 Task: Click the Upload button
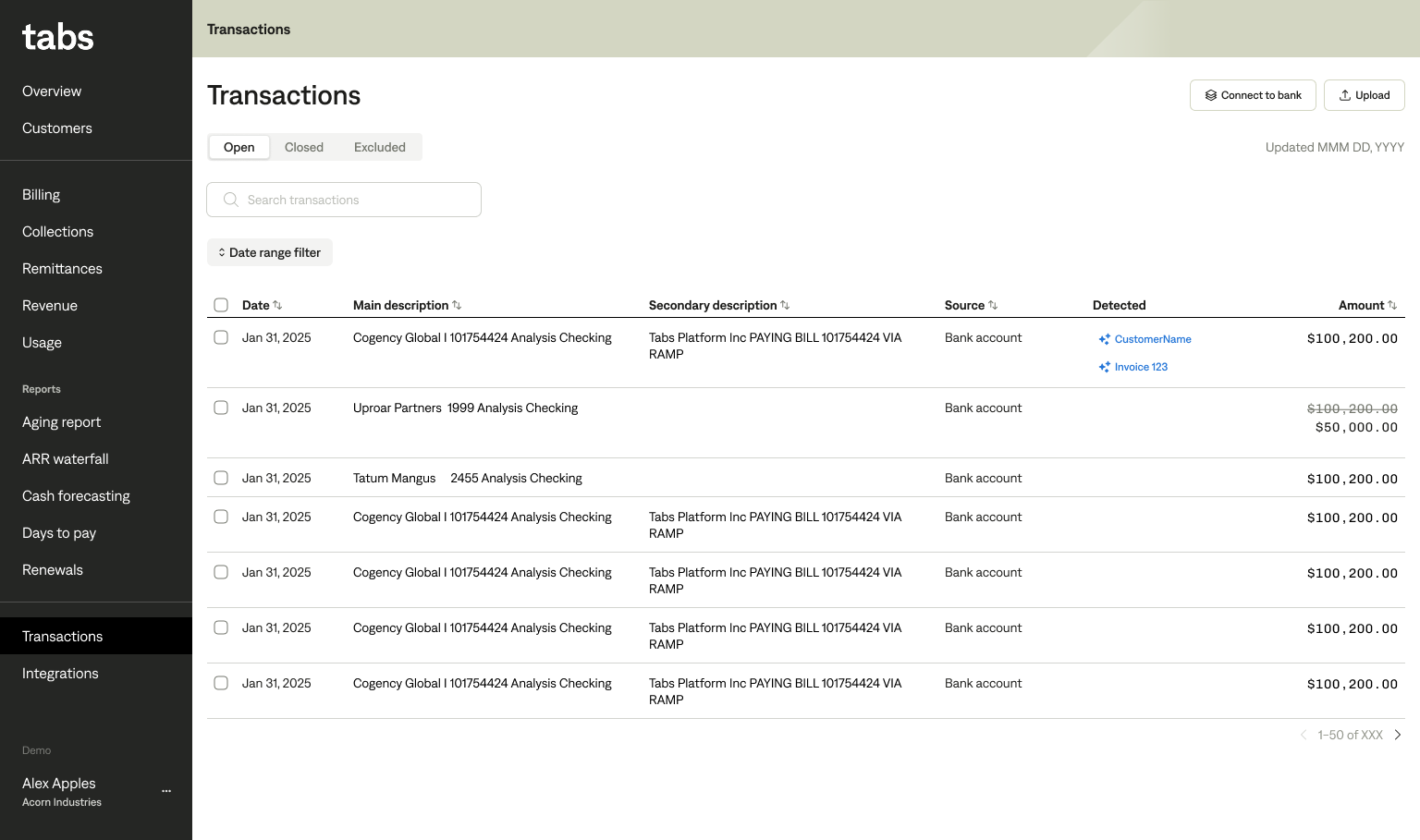[x=1364, y=95]
